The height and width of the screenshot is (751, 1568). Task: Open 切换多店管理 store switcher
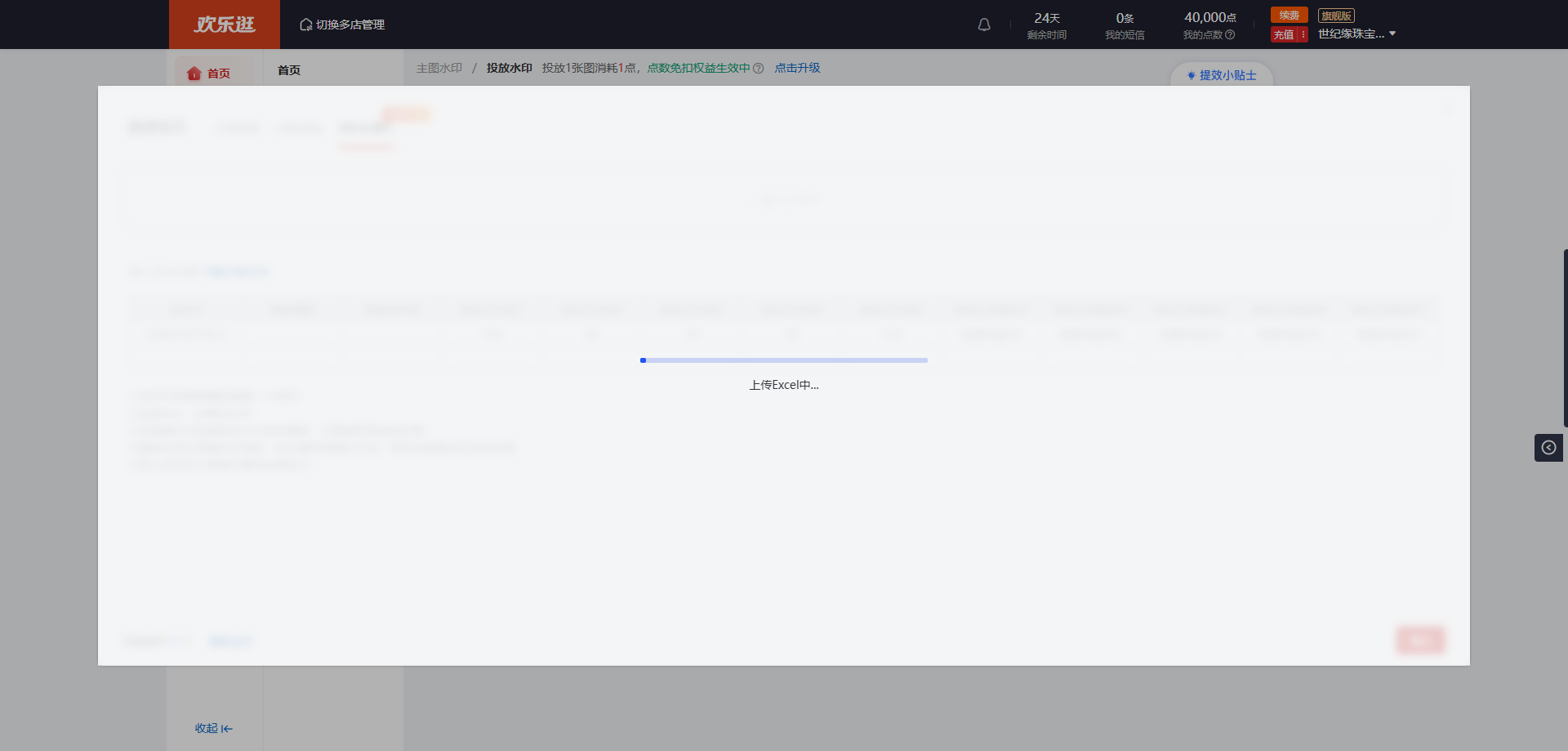click(342, 25)
